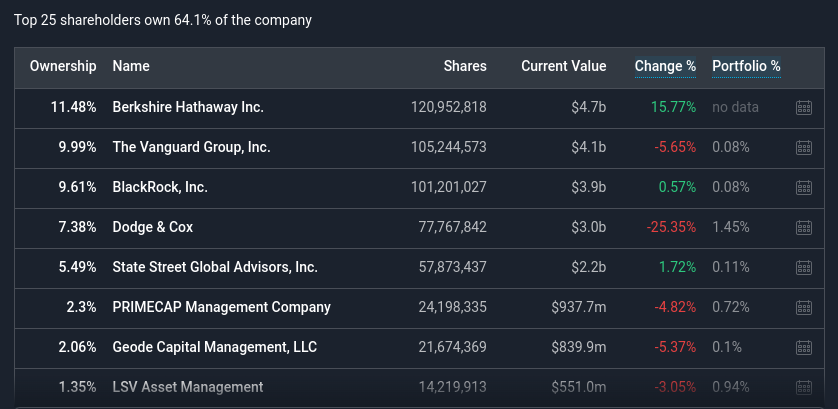Click the Current Value column header
838x409 pixels.
pos(564,66)
